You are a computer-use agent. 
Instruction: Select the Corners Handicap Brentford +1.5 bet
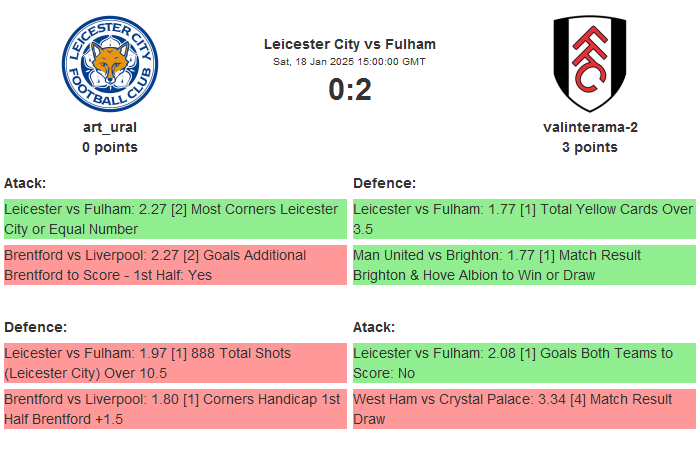pyautogui.click(x=175, y=409)
